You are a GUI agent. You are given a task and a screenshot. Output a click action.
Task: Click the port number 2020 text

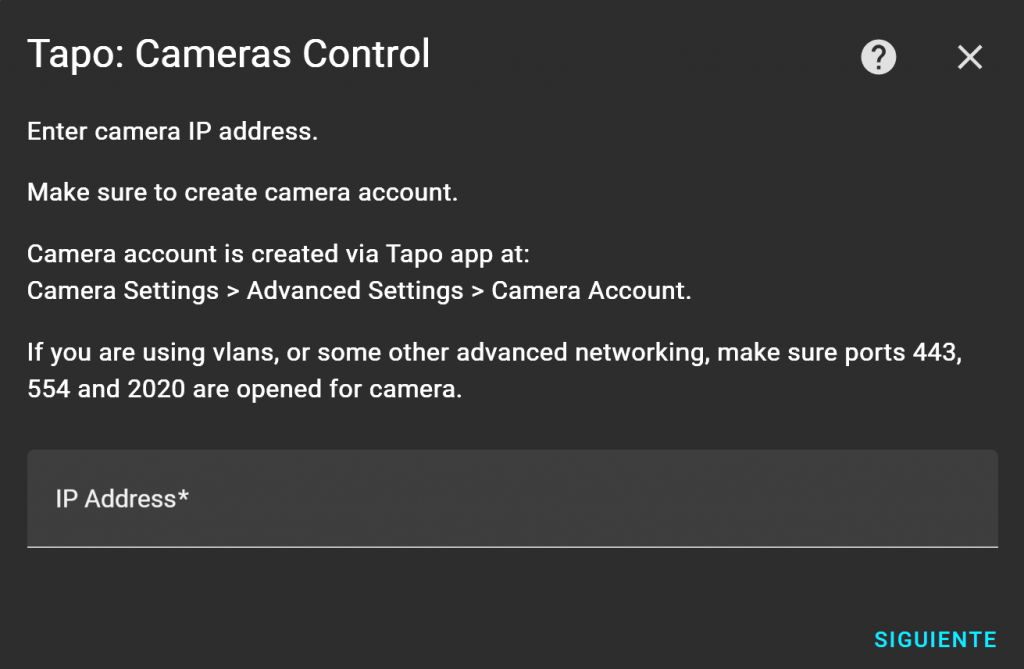click(156, 389)
